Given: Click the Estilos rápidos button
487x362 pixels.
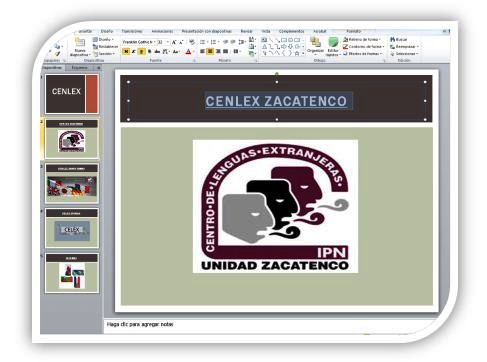Looking at the screenshot, I should pyautogui.click(x=333, y=47).
